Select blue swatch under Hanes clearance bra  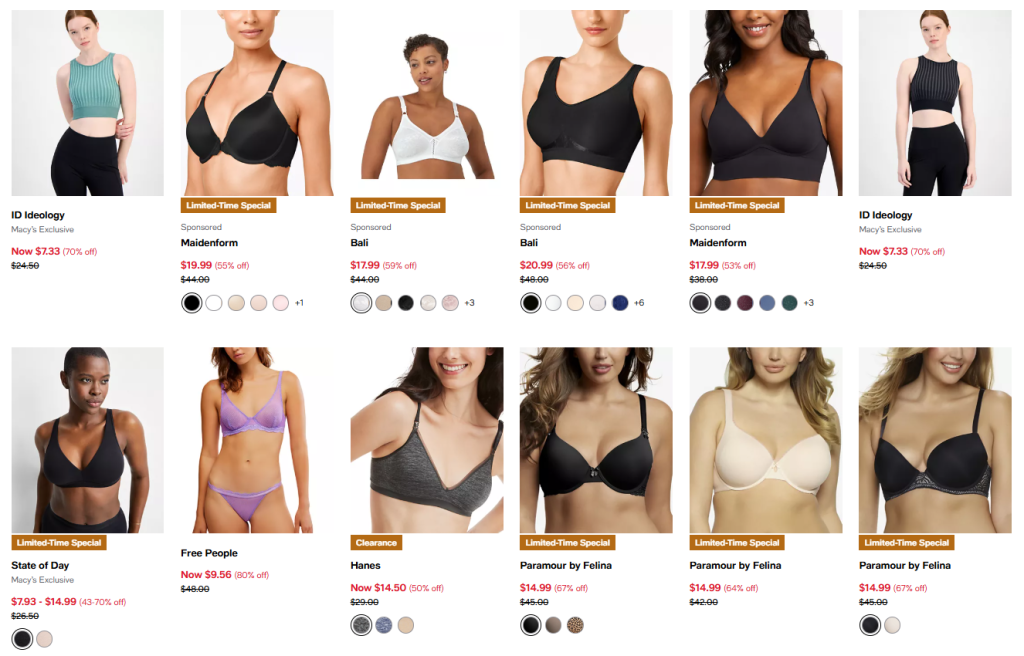(x=384, y=625)
